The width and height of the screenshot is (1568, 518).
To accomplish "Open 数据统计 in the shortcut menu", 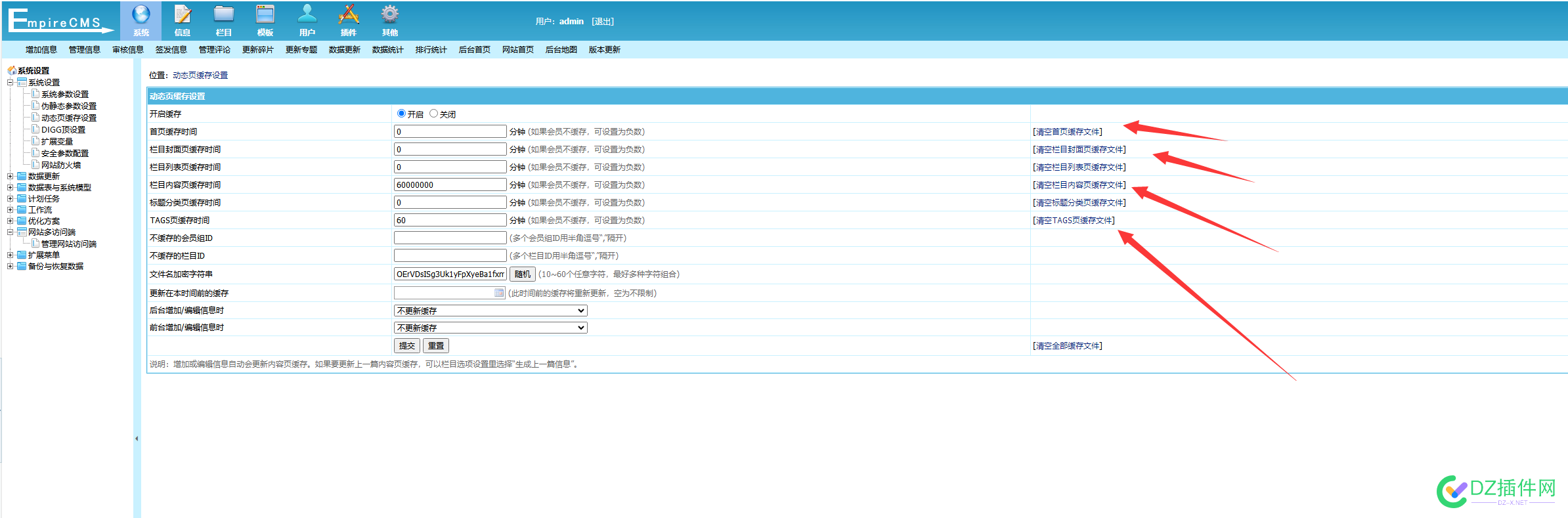I will coord(387,50).
